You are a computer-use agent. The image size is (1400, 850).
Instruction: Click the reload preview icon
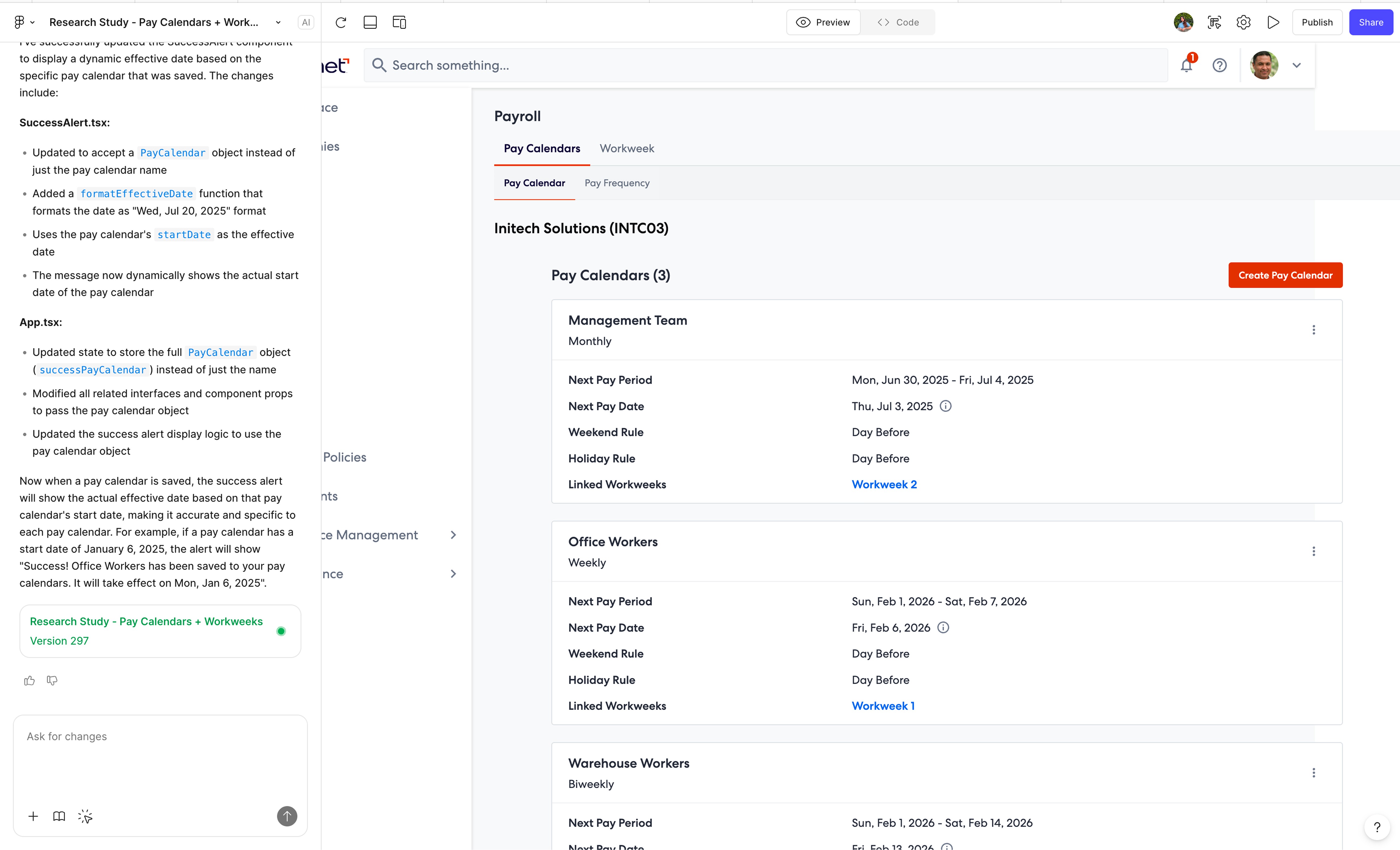[x=341, y=22]
